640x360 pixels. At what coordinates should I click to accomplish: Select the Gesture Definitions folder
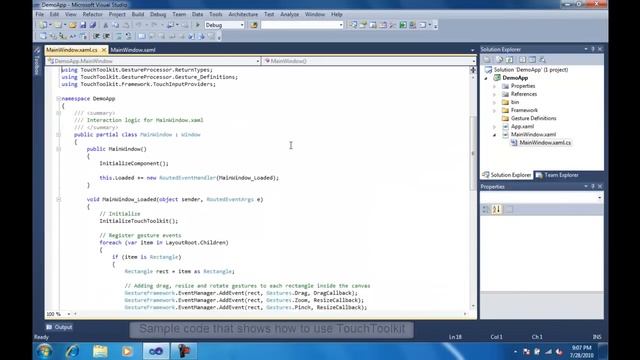coord(533,118)
